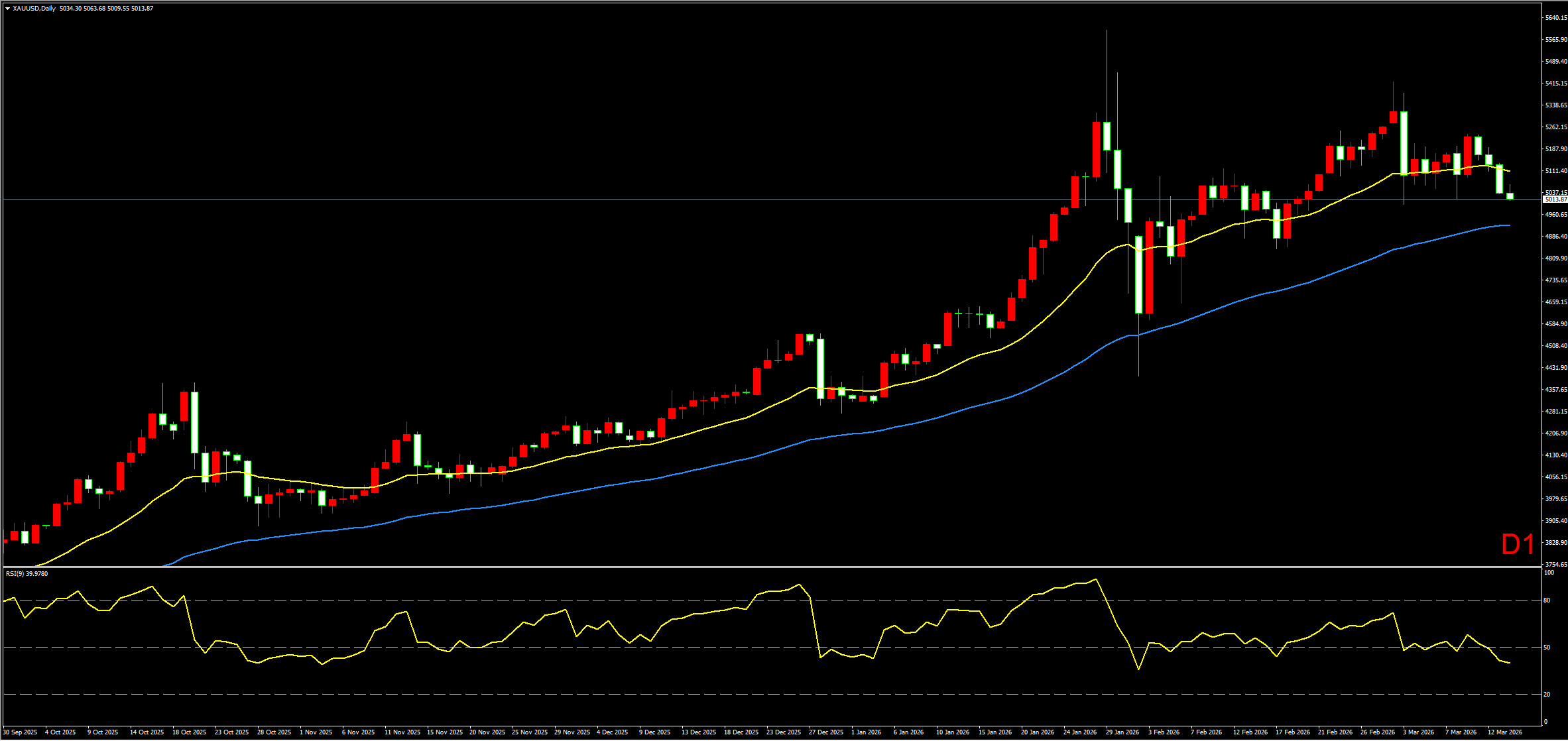Click the 4584.90 price scale label
Viewport: 1568px width, 741px height.
pyautogui.click(x=1555, y=324)
